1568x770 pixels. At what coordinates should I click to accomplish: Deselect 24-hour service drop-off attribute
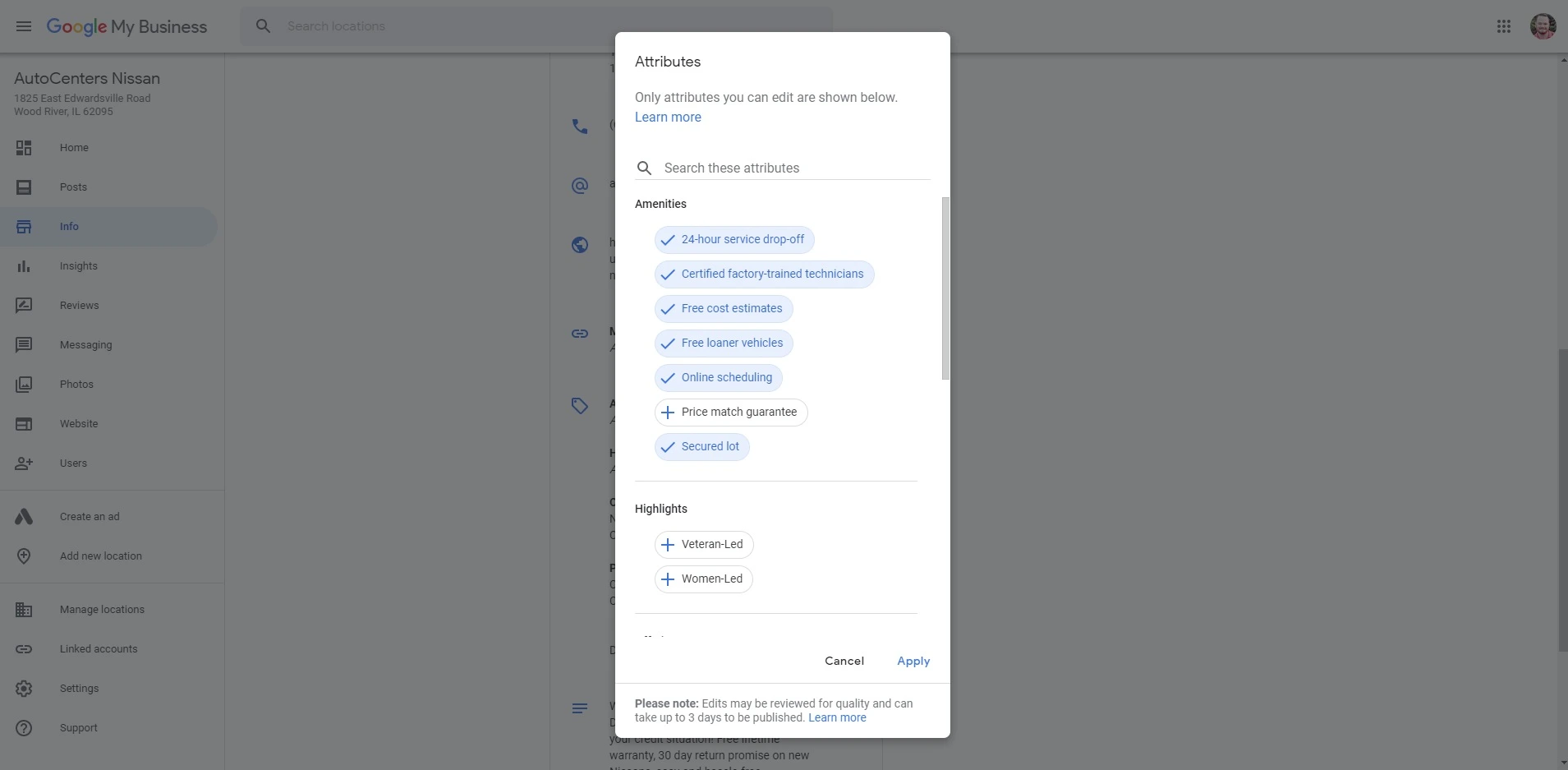click(733, 240)
